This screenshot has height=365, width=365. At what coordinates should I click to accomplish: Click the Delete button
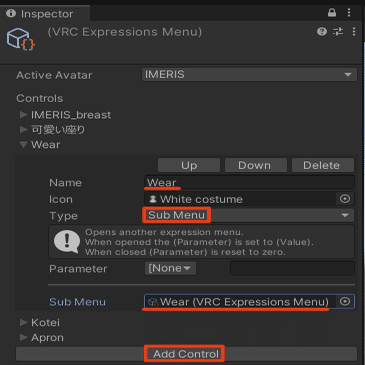321,165
